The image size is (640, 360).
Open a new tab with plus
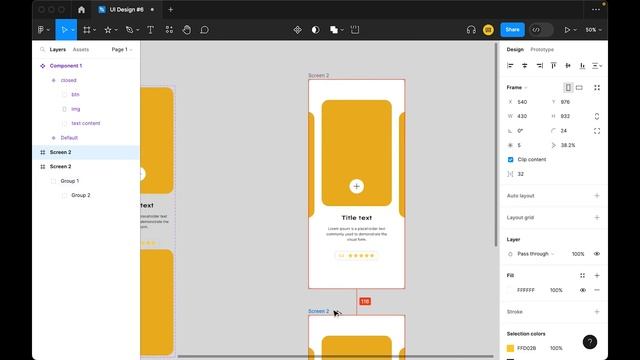171,9
